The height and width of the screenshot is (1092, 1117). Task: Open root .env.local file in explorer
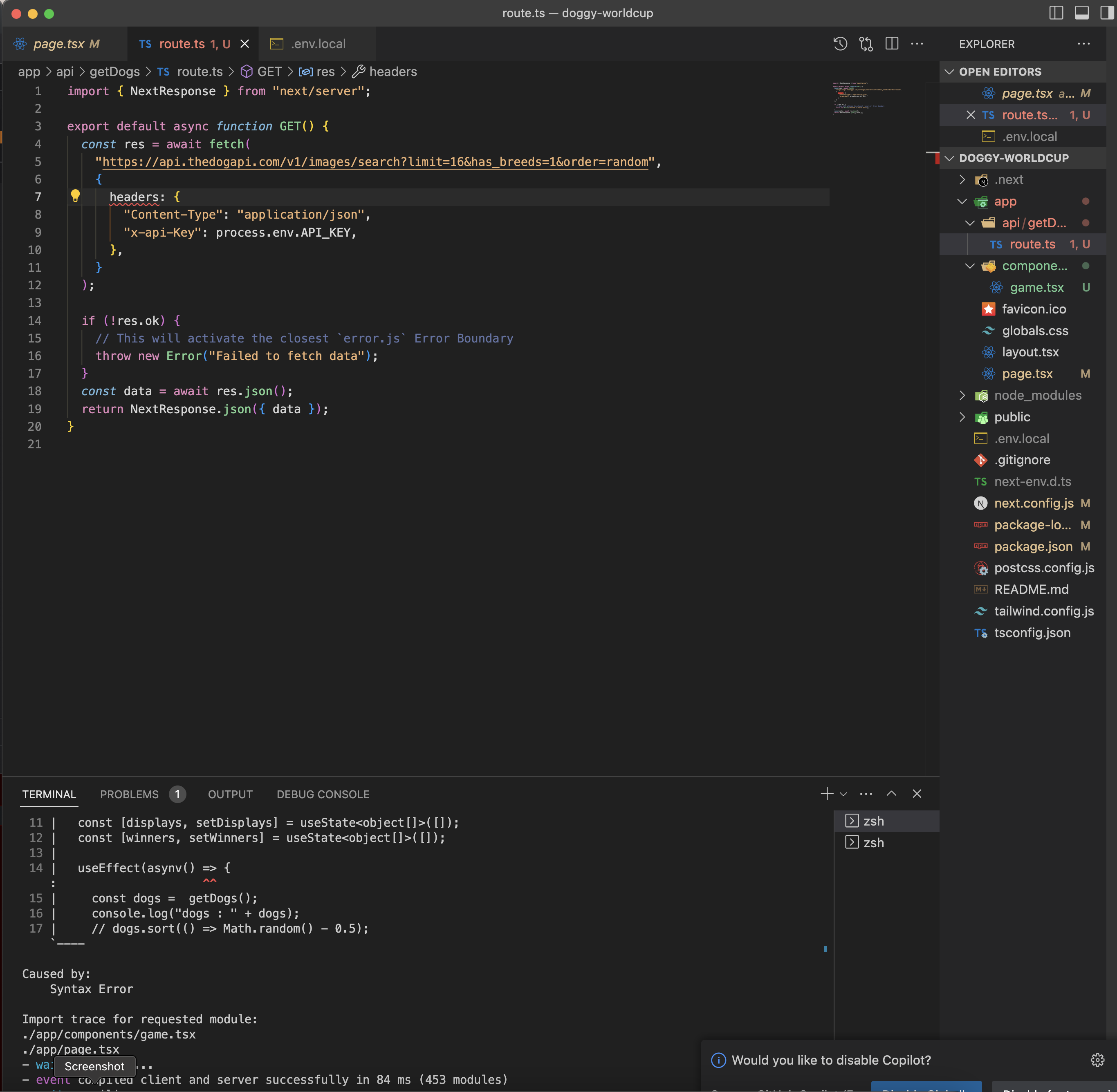coord(1023,439)
